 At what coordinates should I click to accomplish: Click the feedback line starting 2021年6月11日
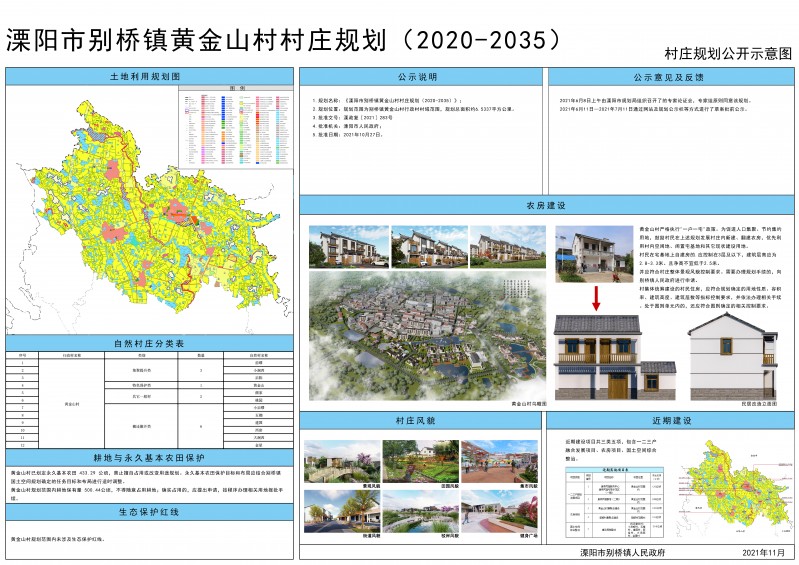pyautogui.click(x=653, y=109)
